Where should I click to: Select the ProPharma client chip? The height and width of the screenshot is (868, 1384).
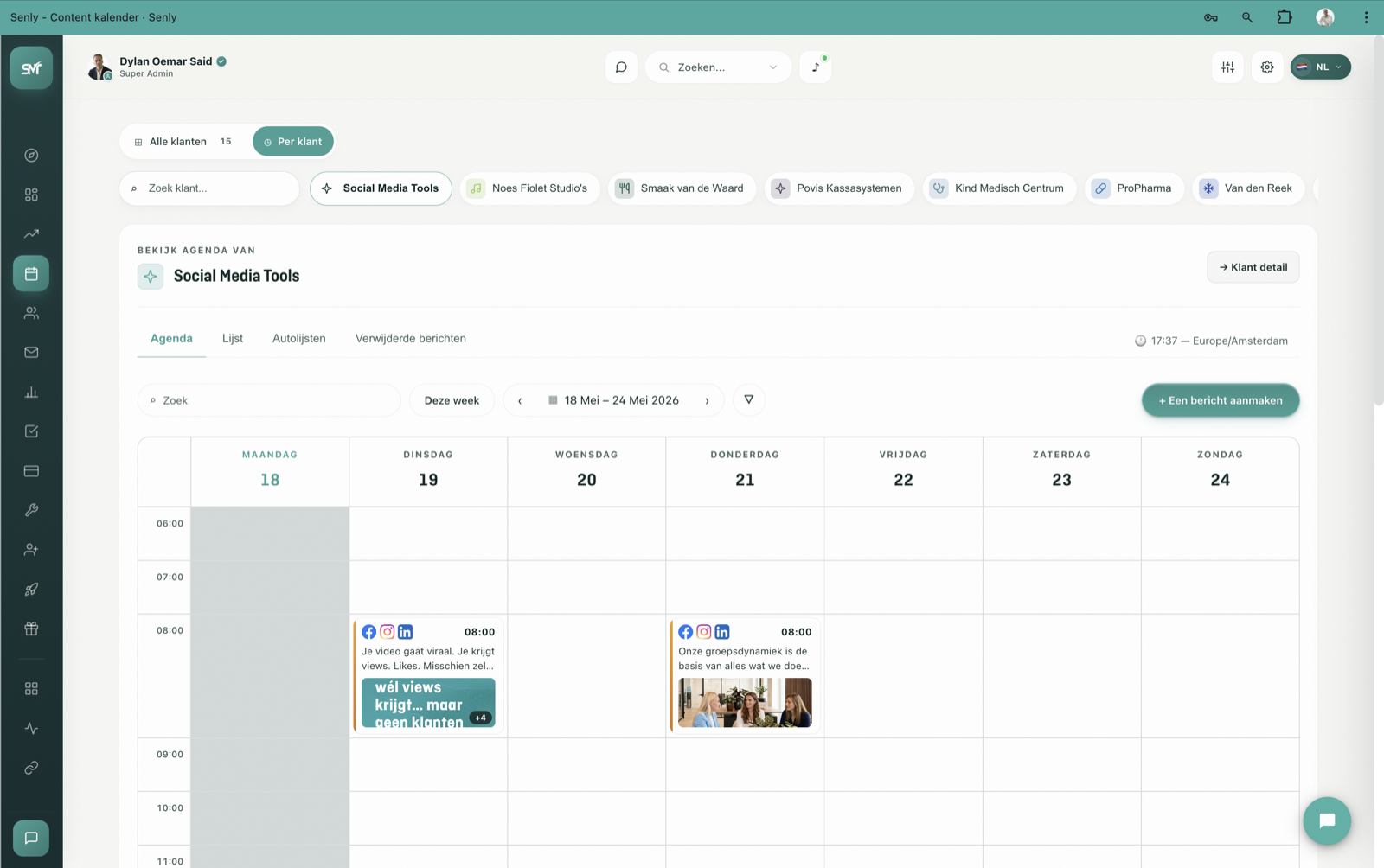1134,188
